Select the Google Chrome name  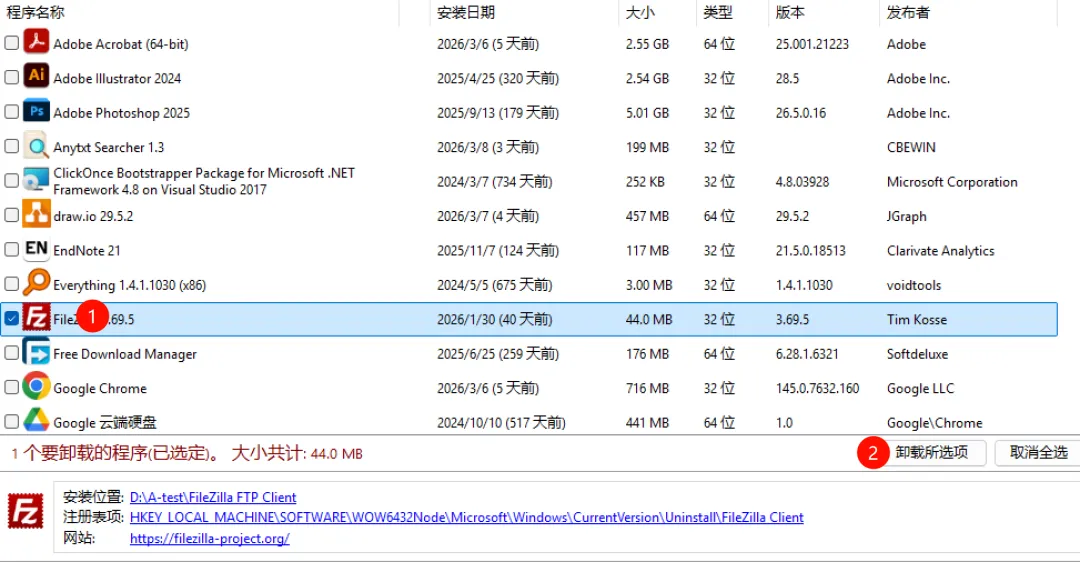[100, 388]
